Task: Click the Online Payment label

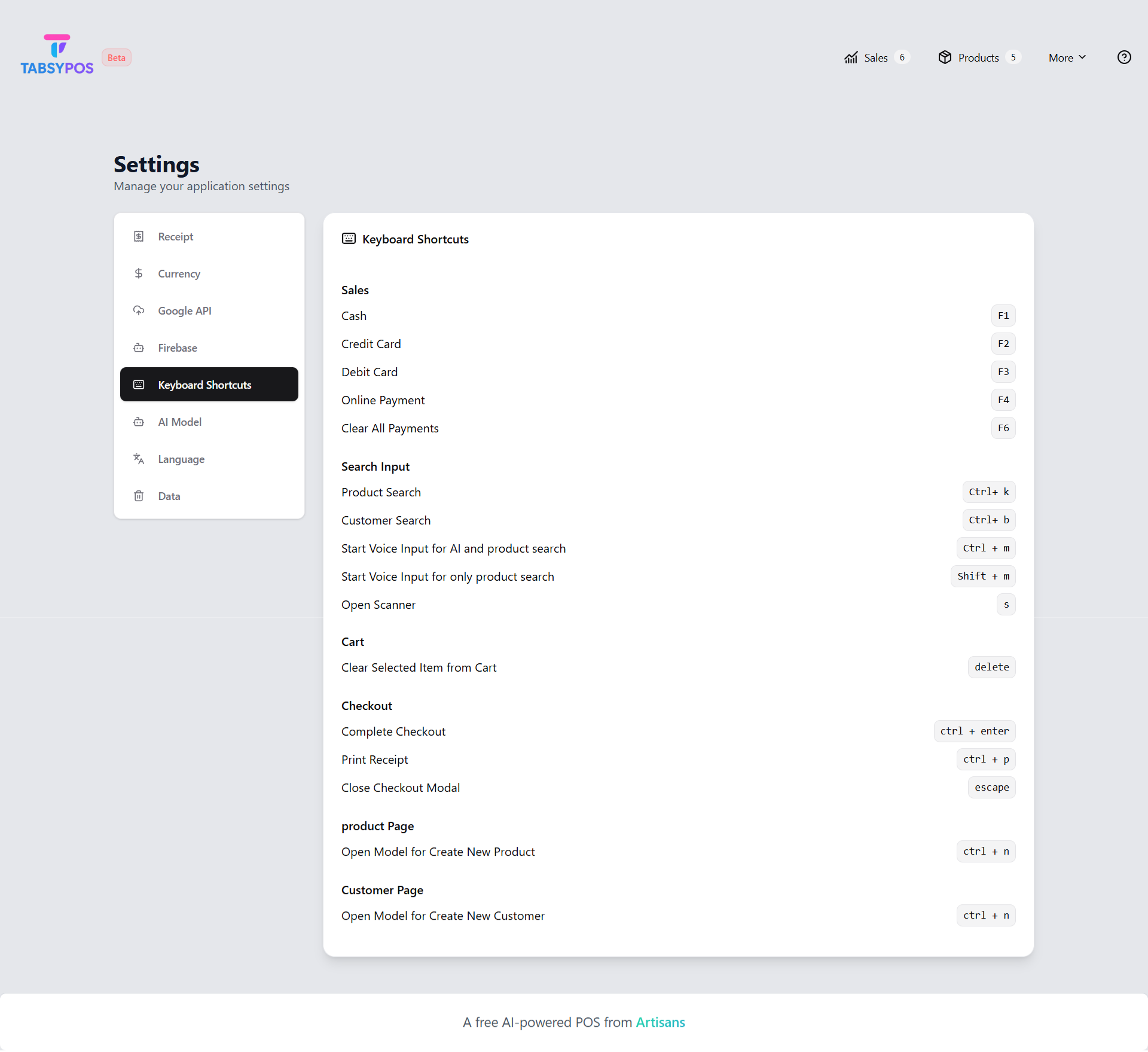Action: click(x=383, y=400)
